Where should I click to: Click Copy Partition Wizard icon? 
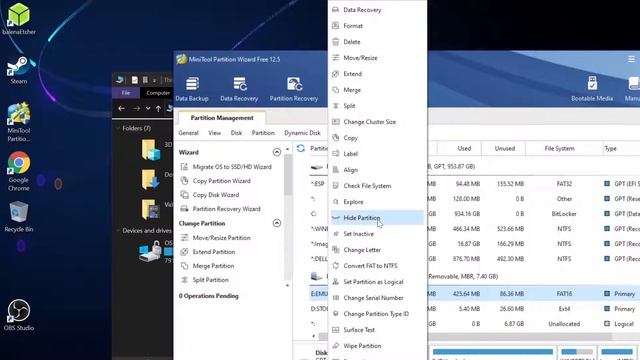click(x=184, y=180)
